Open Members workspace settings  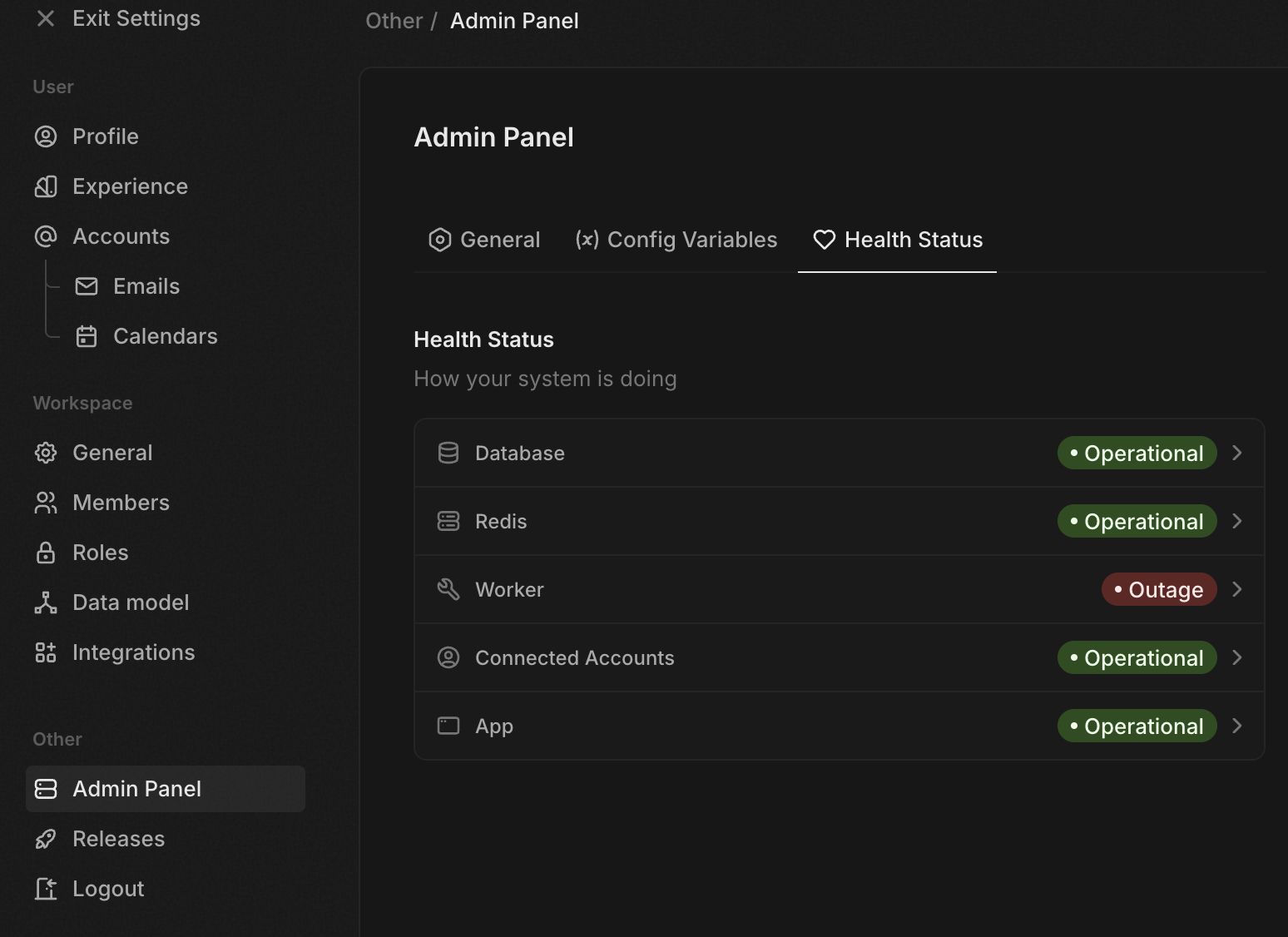click(121, 503)
